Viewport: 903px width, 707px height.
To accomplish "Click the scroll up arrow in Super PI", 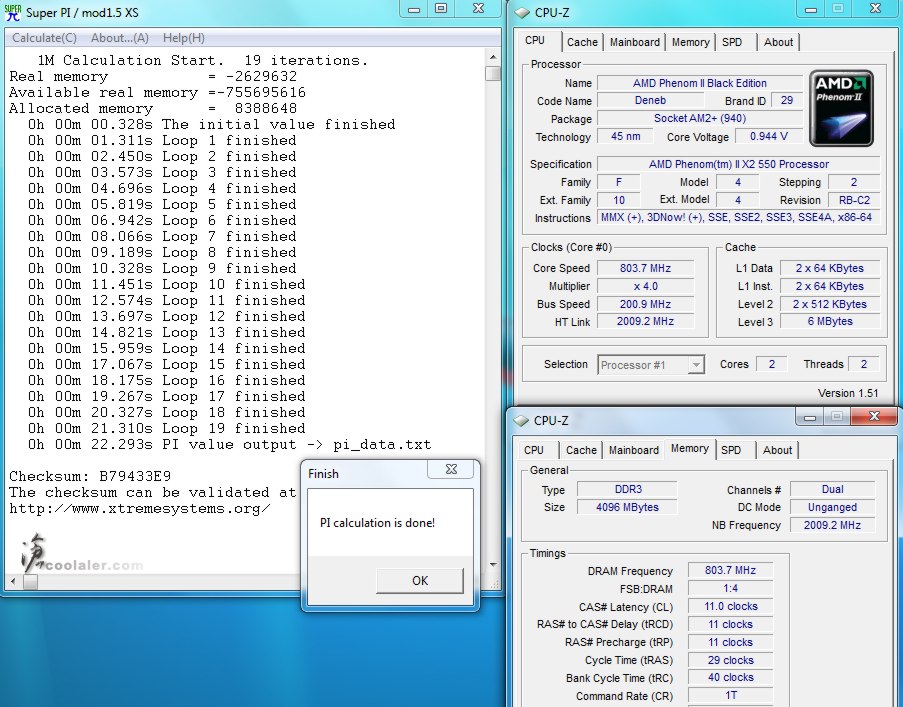I will (493, 57).
